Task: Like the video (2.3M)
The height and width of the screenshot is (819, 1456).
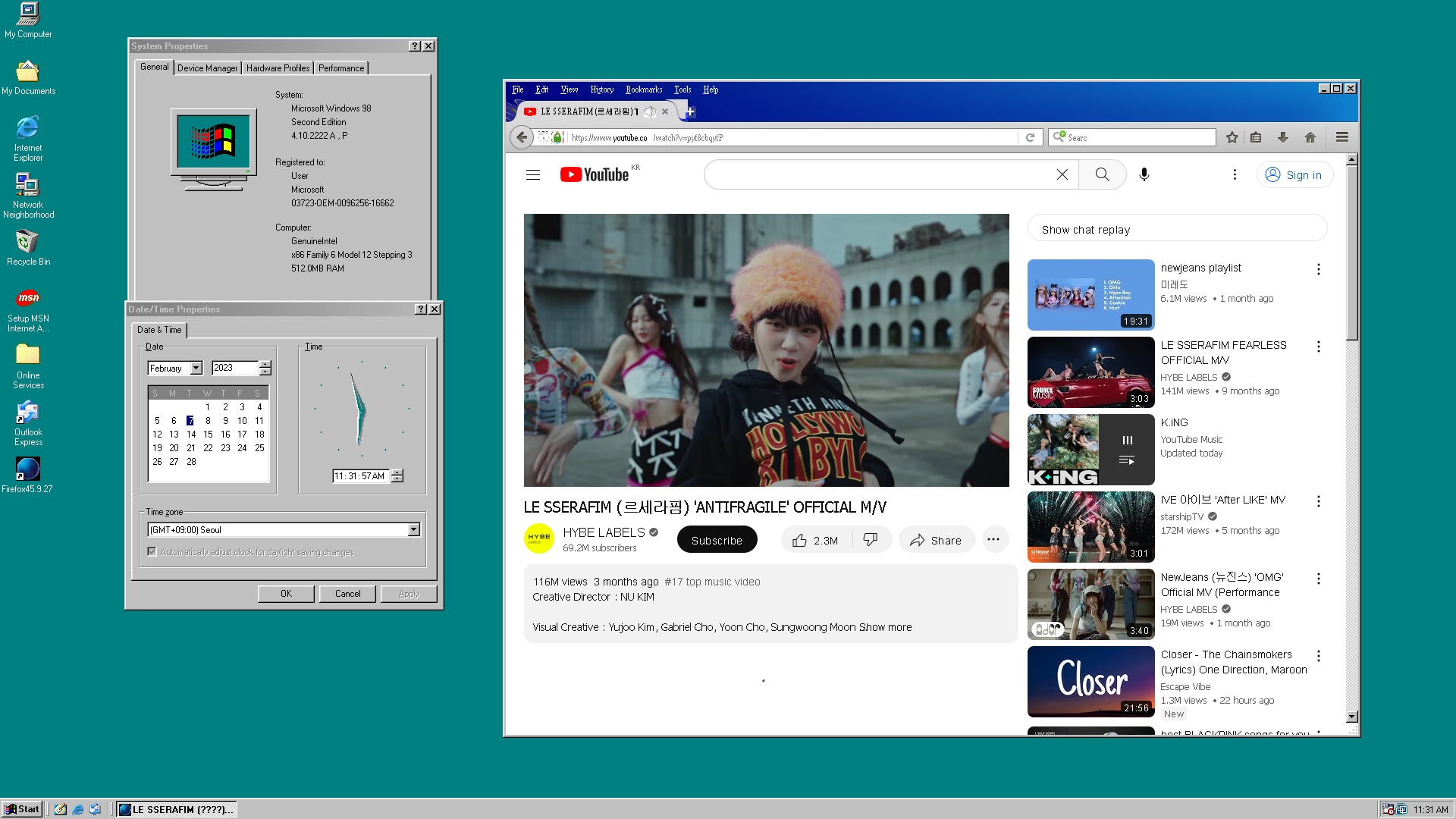Action: click(815, 540)
